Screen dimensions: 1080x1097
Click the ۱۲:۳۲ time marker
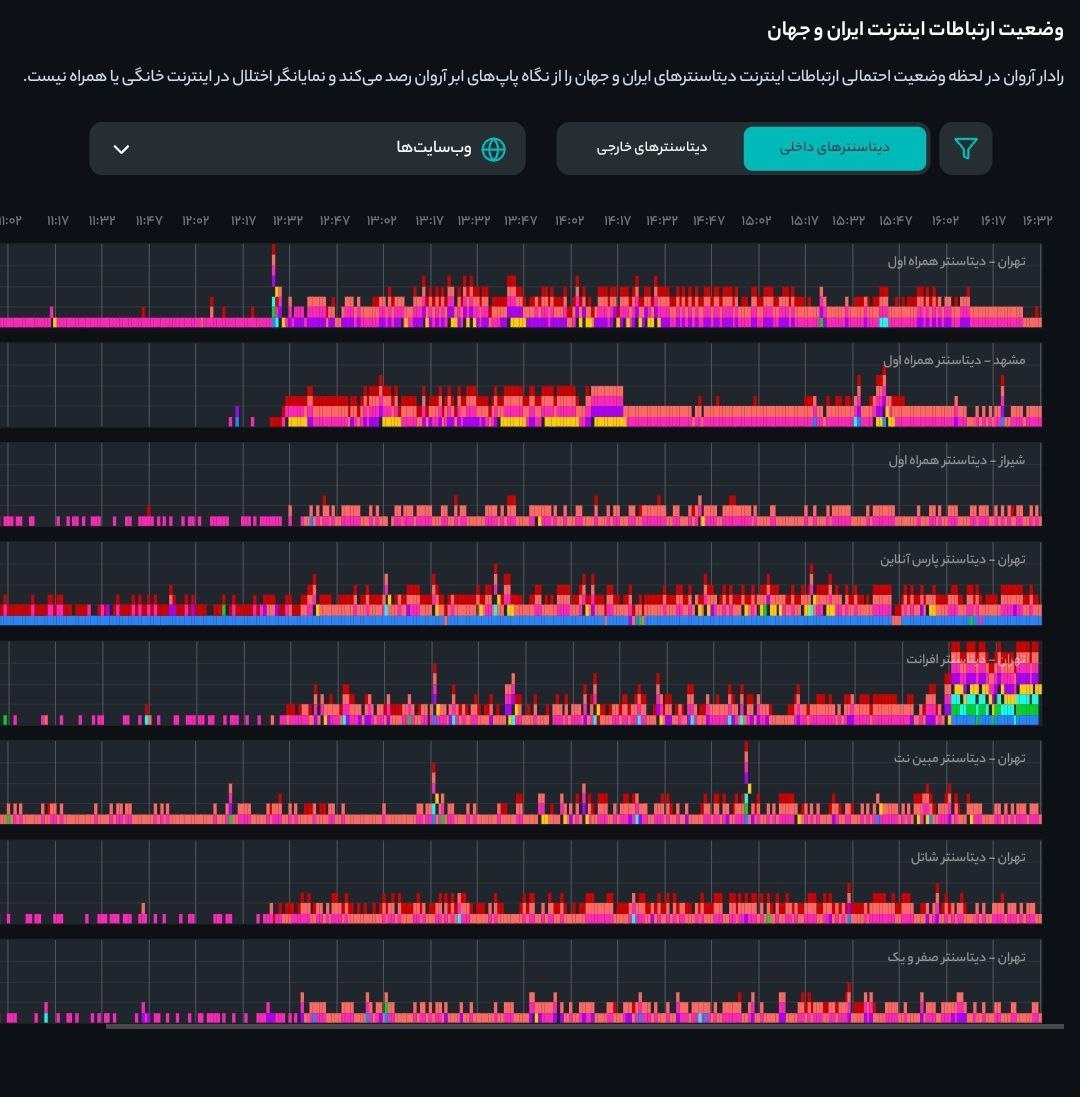click(288, 220)
